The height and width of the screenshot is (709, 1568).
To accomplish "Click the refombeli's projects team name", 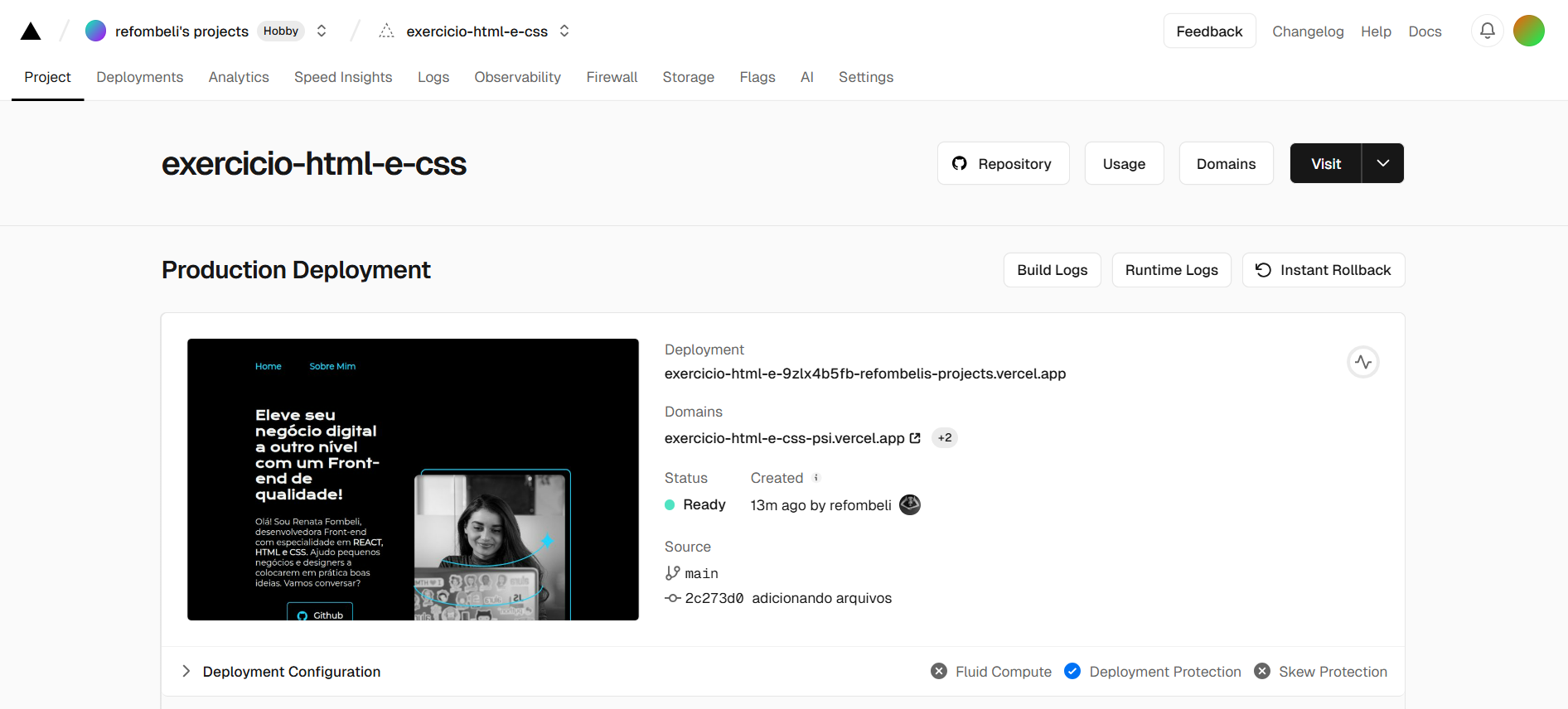I will pos(181,31).
